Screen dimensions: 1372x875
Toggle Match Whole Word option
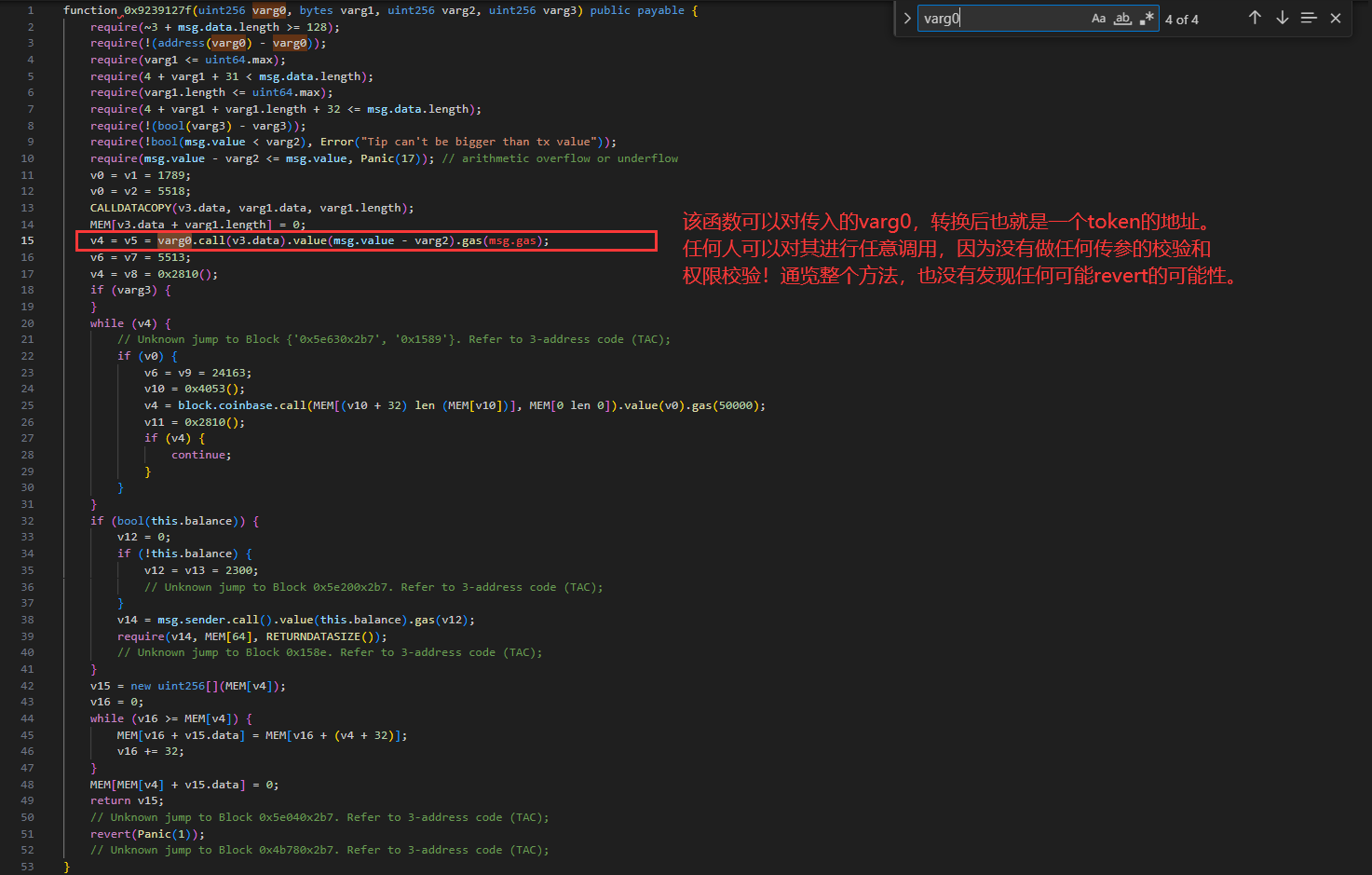tap(1122, 19)
